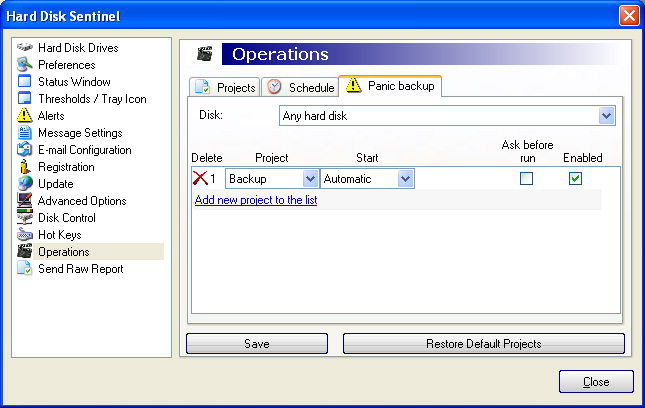645x408 pixels.
Task: Open Send Raw Report page
Action: (81, 269)
